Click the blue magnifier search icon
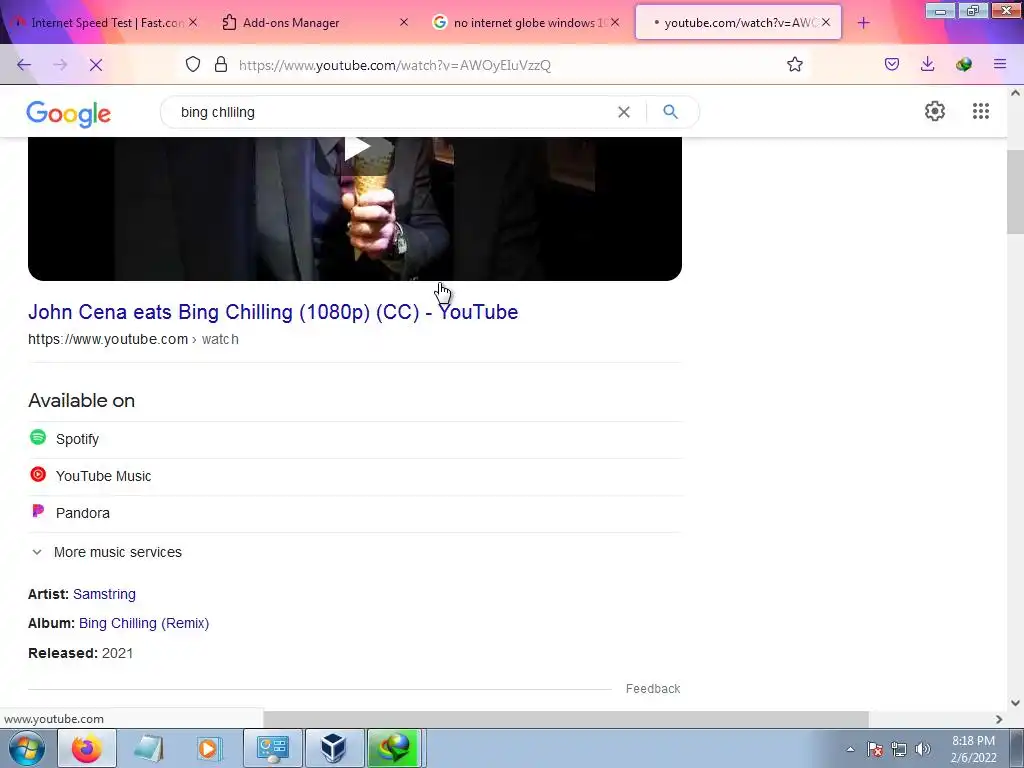 point(670,112)
